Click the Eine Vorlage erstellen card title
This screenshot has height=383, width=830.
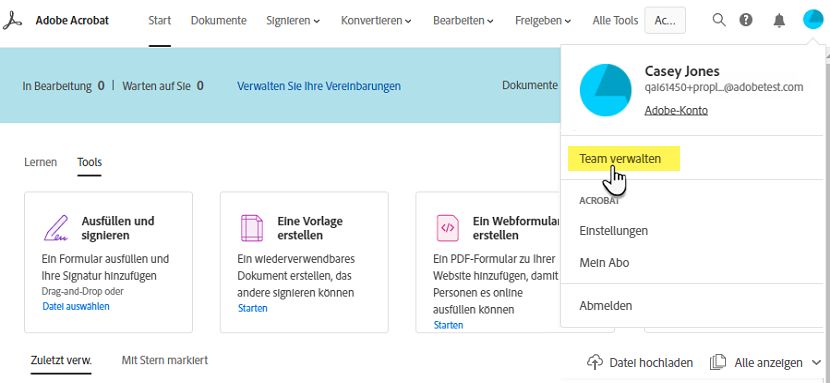point(310,228)
